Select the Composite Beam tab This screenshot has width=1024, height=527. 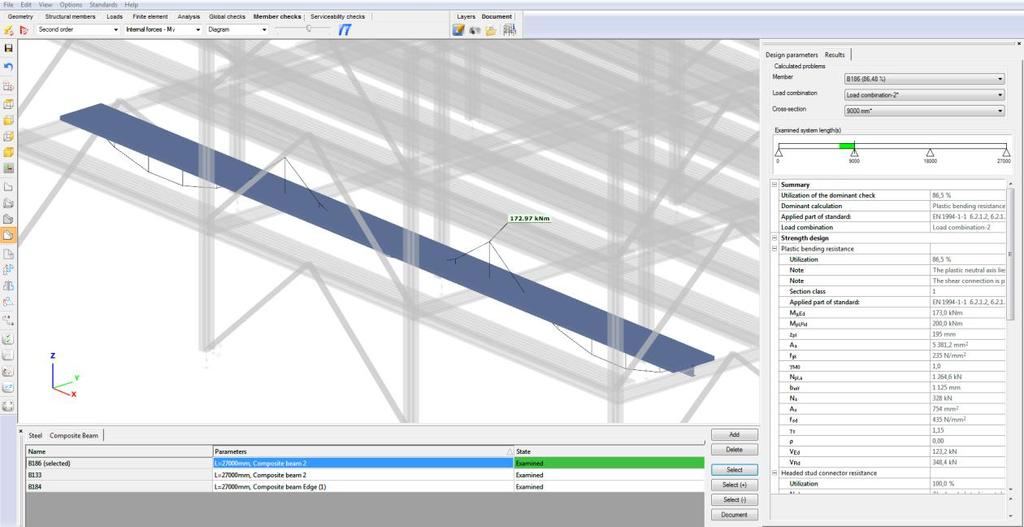73,435
